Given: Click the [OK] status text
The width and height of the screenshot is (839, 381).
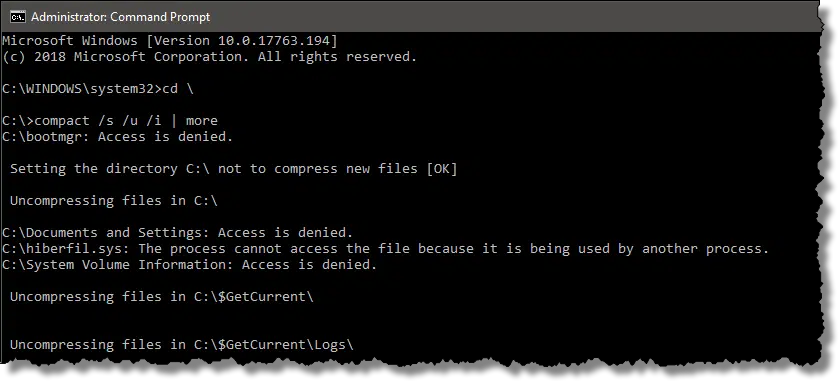Looking at the screenshot, I should point(441,169).
